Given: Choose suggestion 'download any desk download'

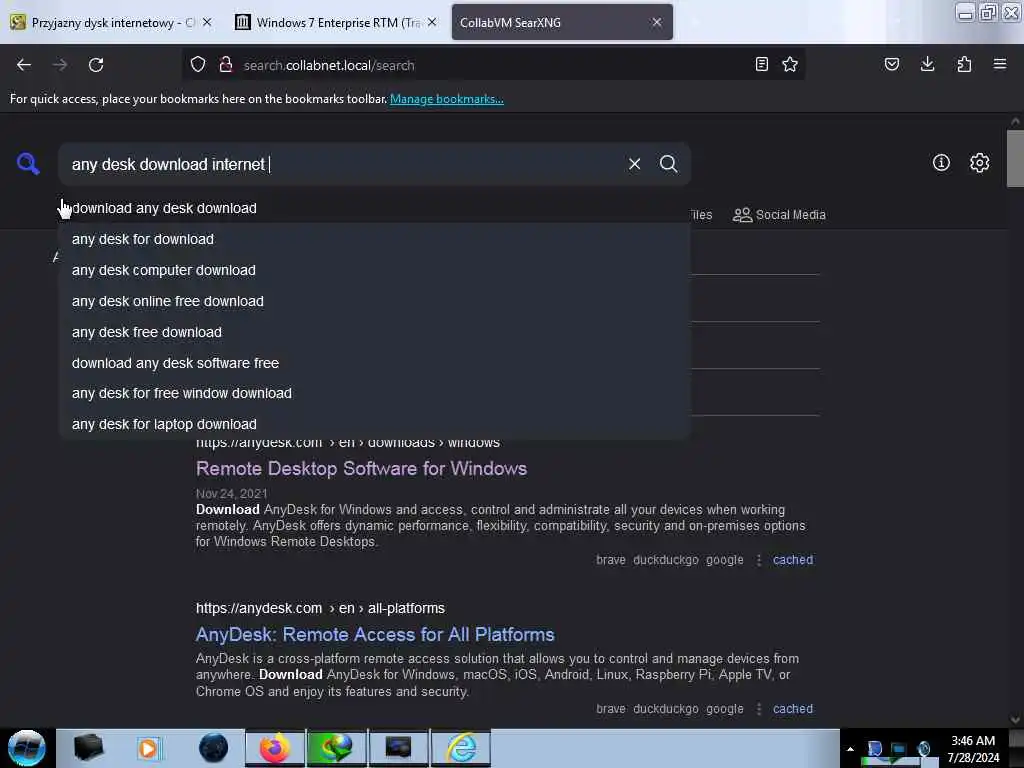Looking at the screenshot, I should pyautogui.click(x=374, y=208).
